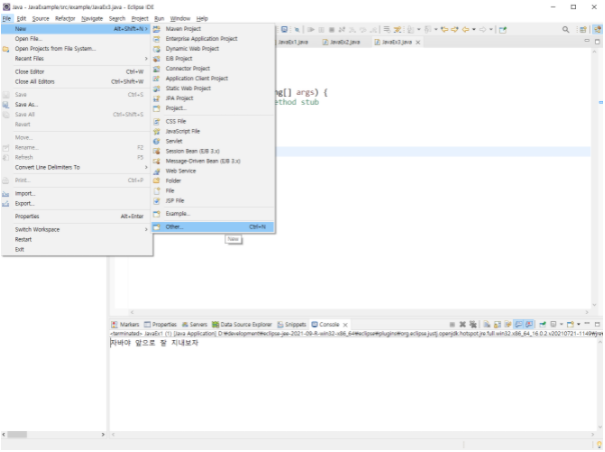Maximize the Console view panel
This screenshot has height=452, width=605.
pyautogui.click(x=598, y=325)
